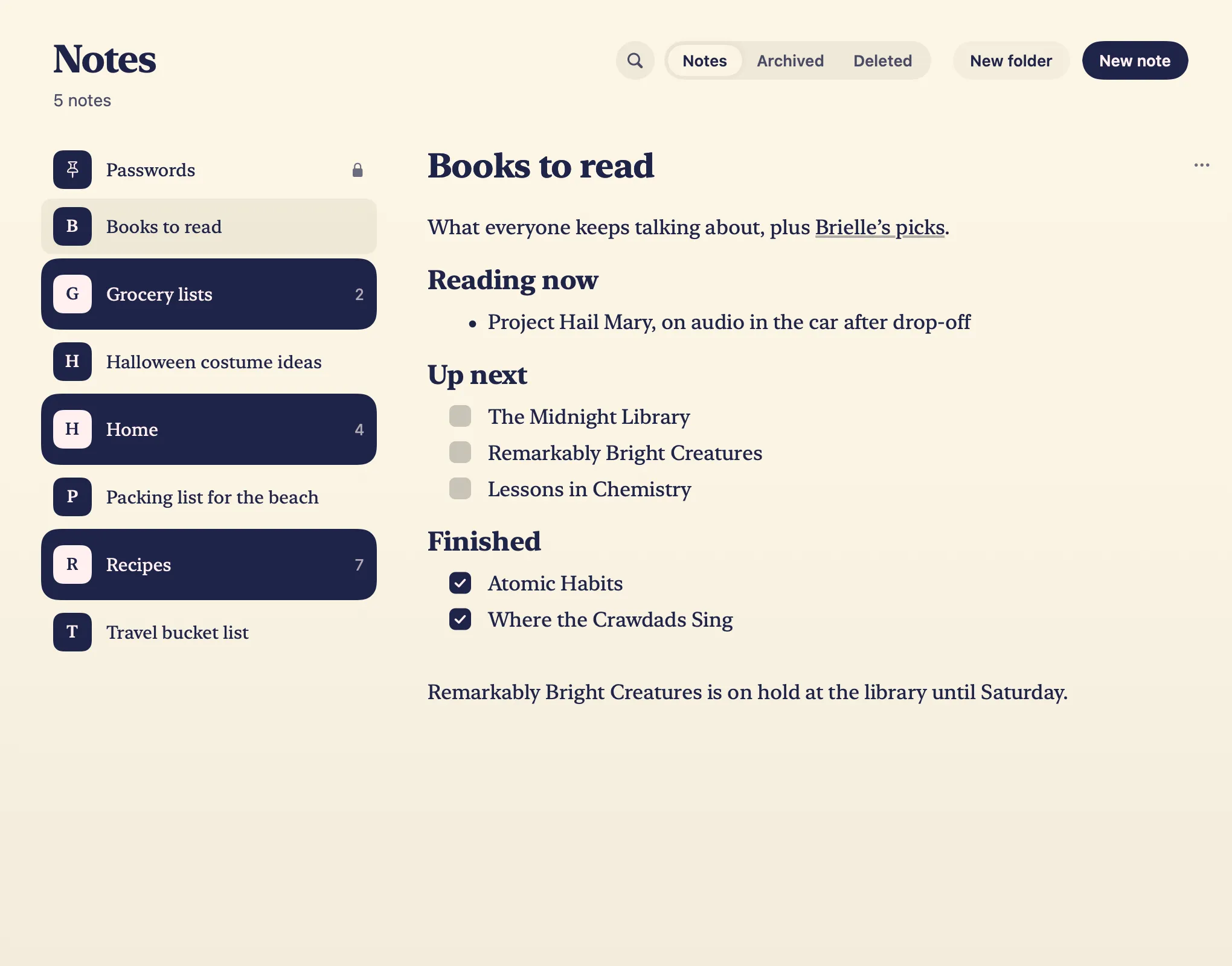
Task: Open the three-dot more options menu
Action: [1201, 165]
